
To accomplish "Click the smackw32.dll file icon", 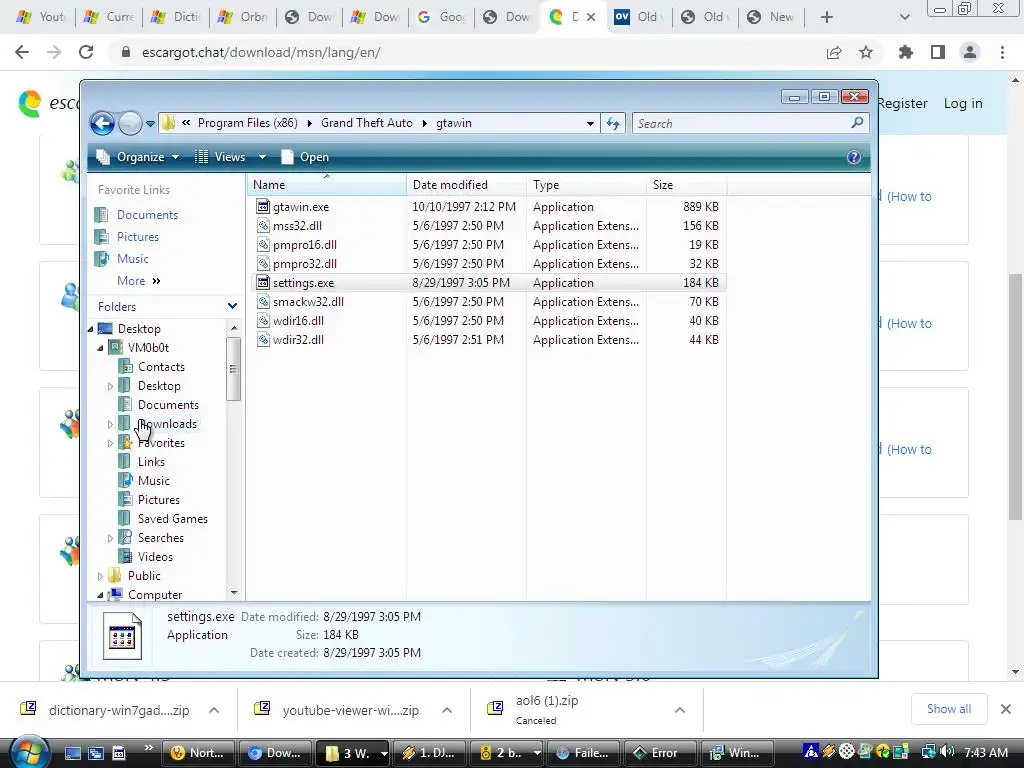I will (263, 302).
